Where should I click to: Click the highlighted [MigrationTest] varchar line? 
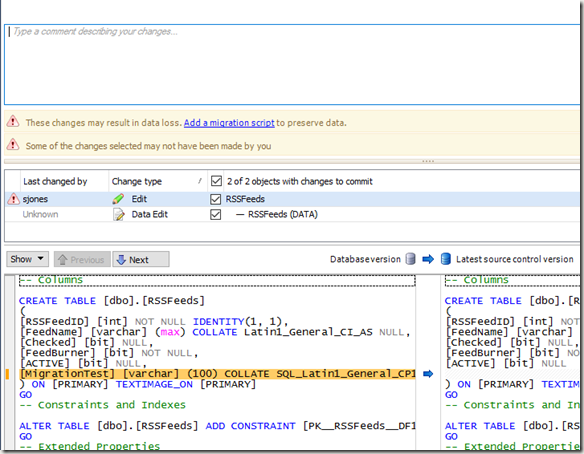(217, 374)
